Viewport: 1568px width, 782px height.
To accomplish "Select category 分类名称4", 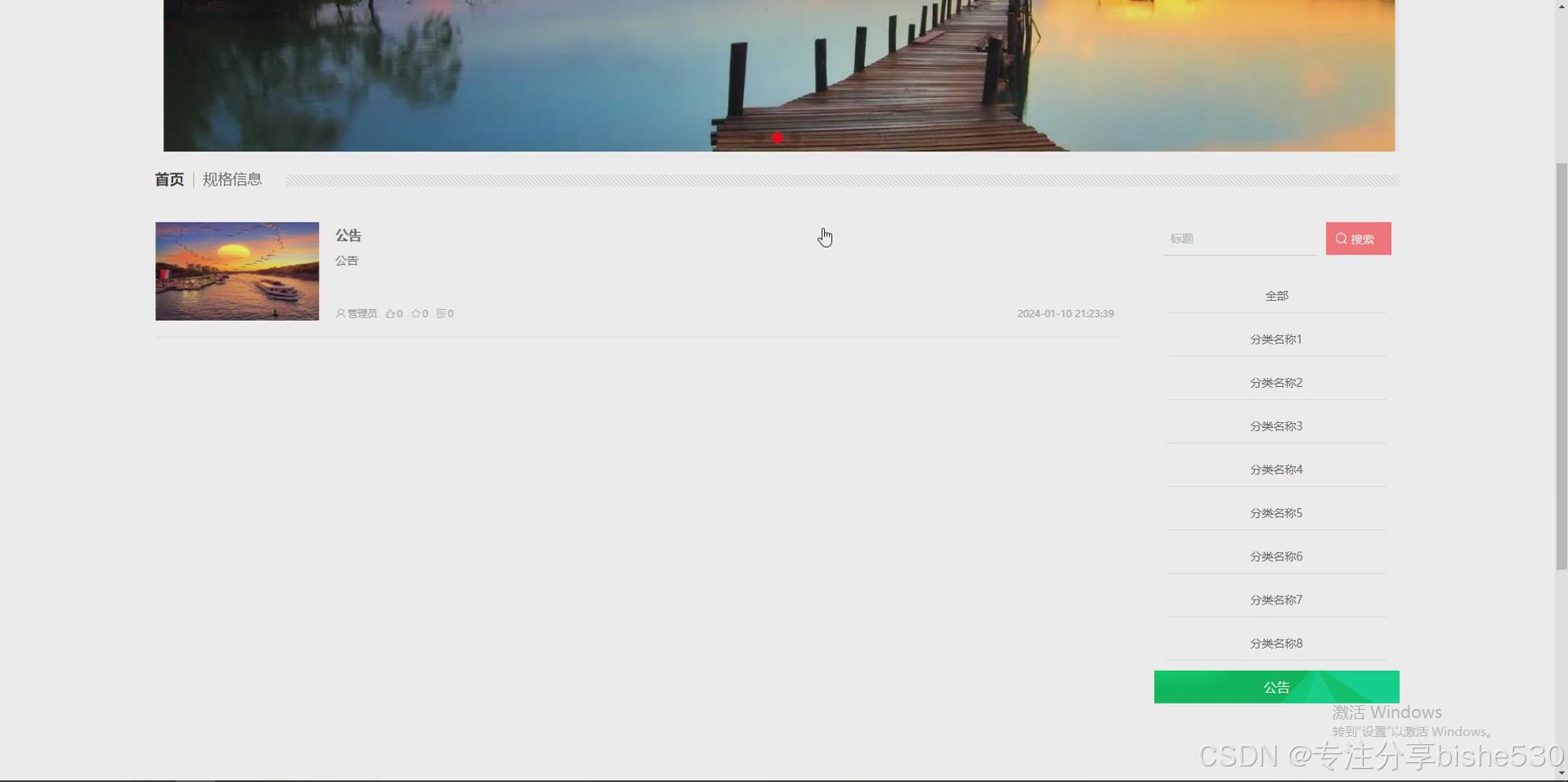I will [x=1276, y=470].
